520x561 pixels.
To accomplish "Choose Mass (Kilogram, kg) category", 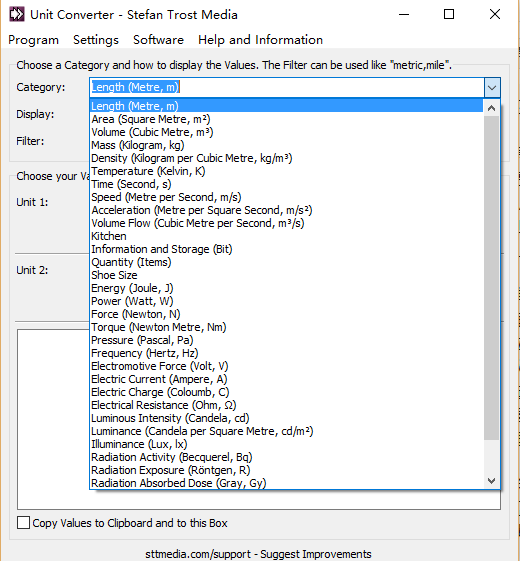I will pyautogui.click(x=286, y=145).
